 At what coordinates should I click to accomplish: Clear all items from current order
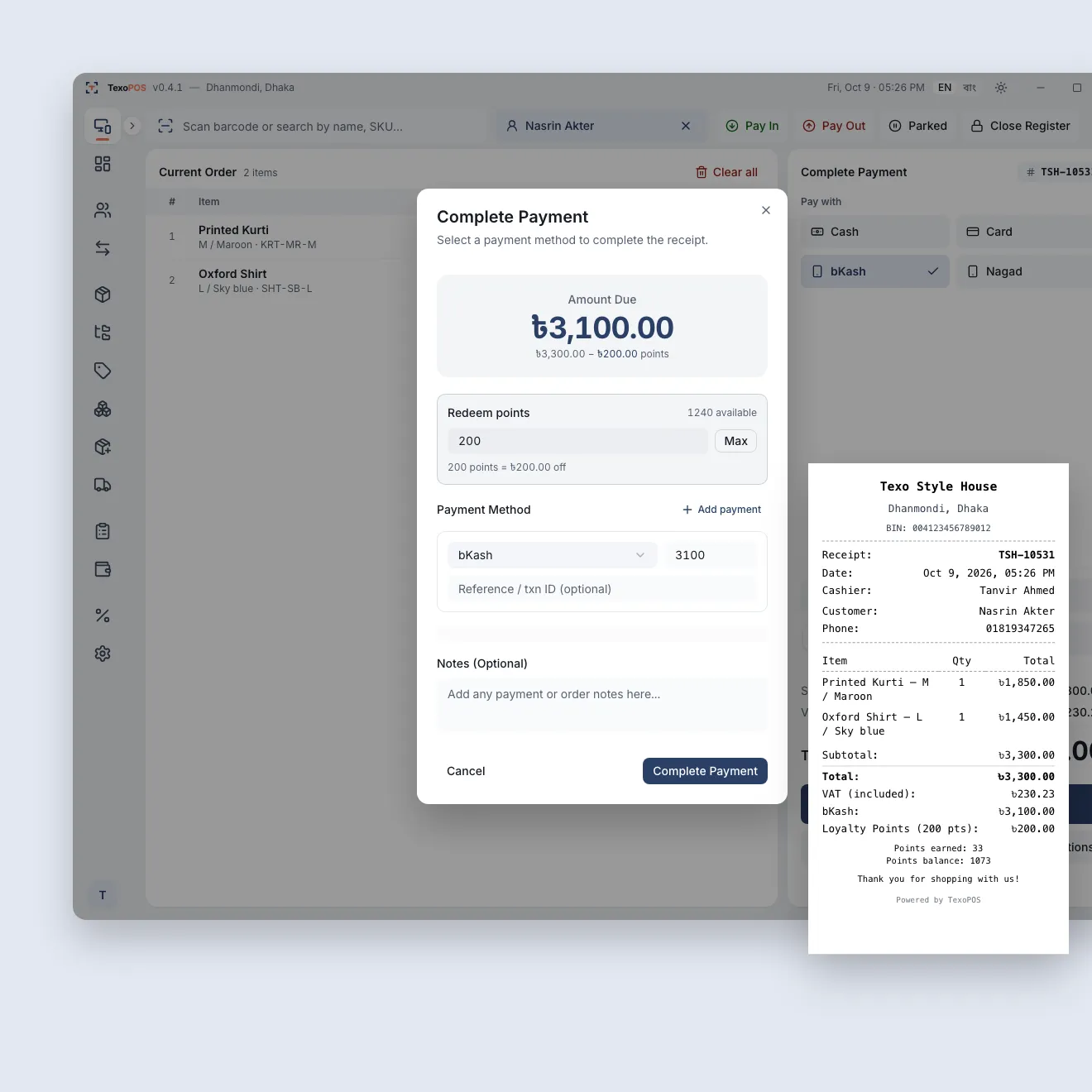(x=727, y=172)
